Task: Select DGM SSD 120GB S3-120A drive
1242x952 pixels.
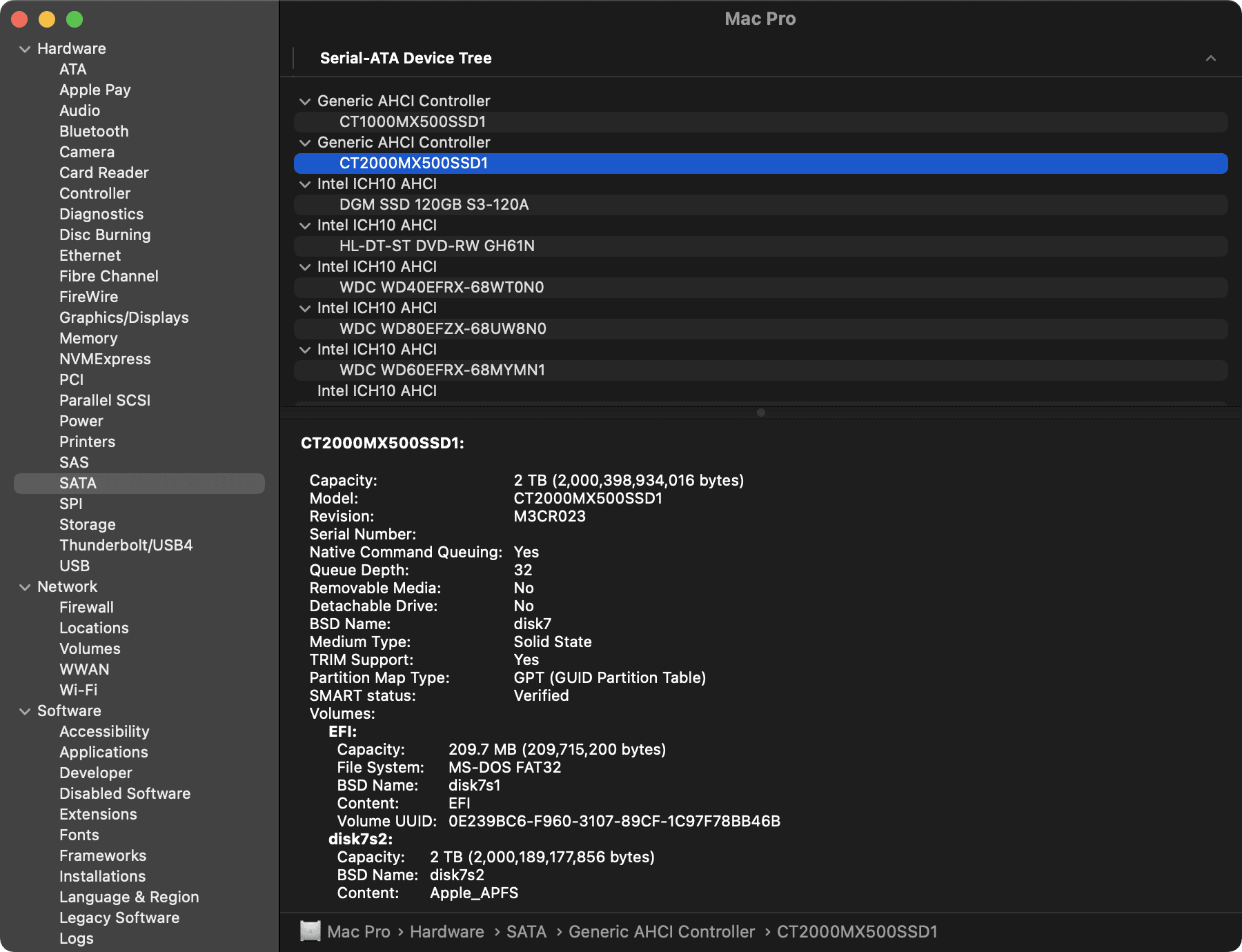Action: point(433,205)
